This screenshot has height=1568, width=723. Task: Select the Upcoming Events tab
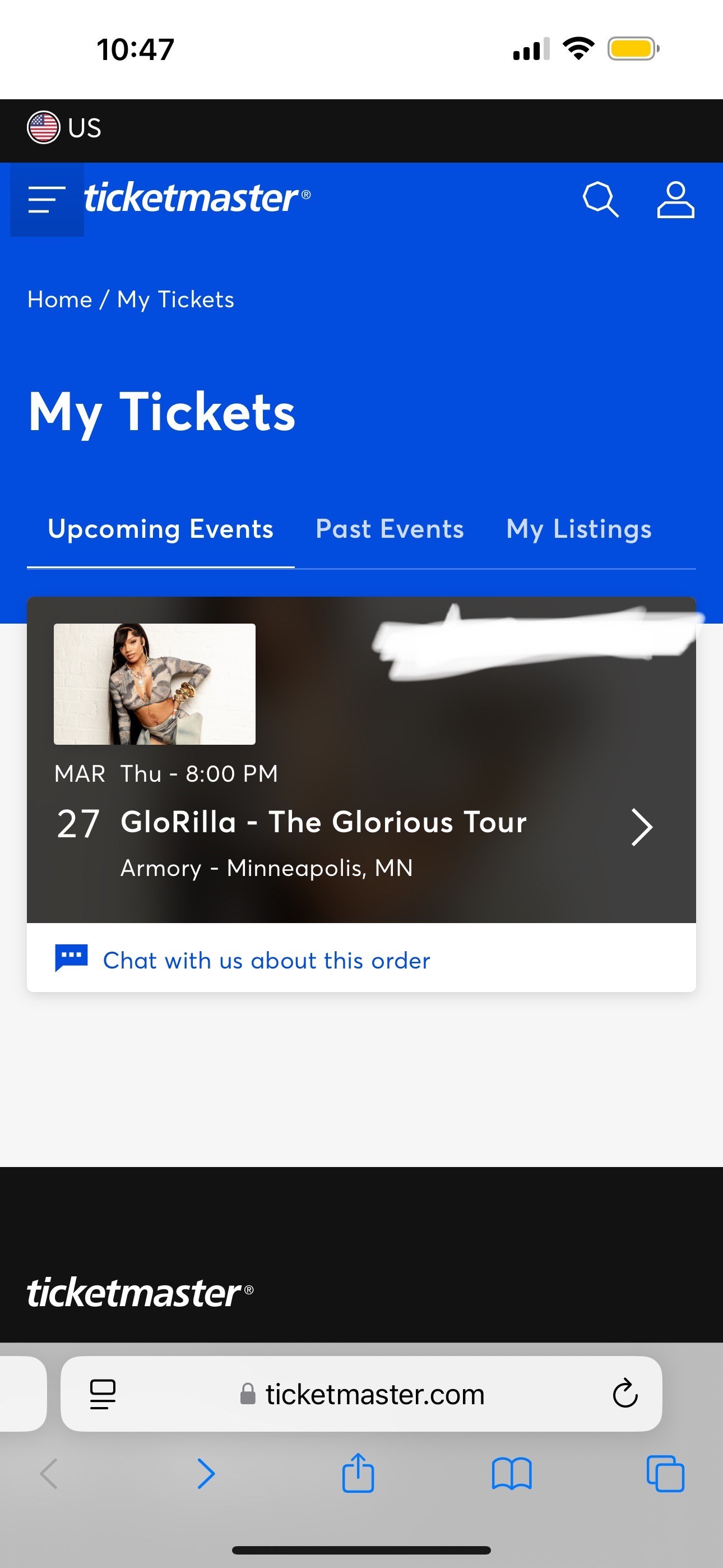(x=161, y=529)
